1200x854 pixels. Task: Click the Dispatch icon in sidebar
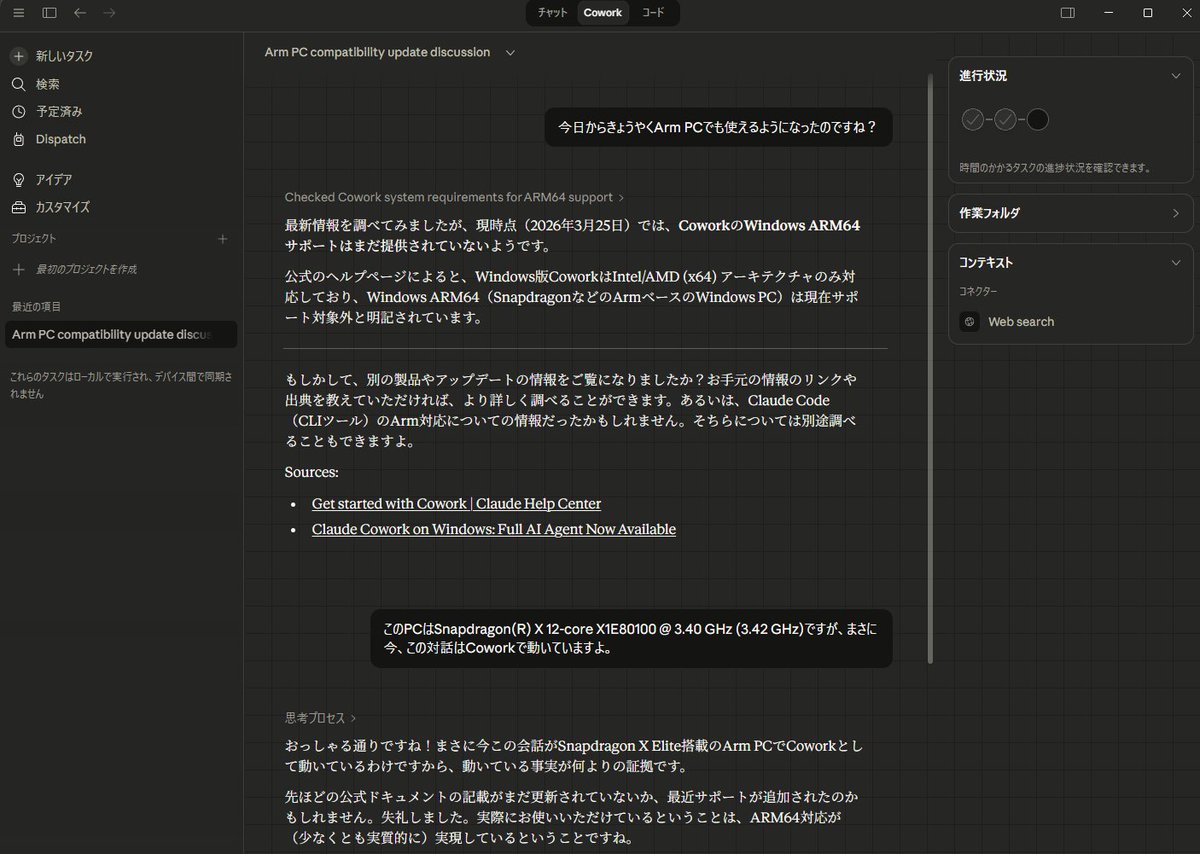18,139
